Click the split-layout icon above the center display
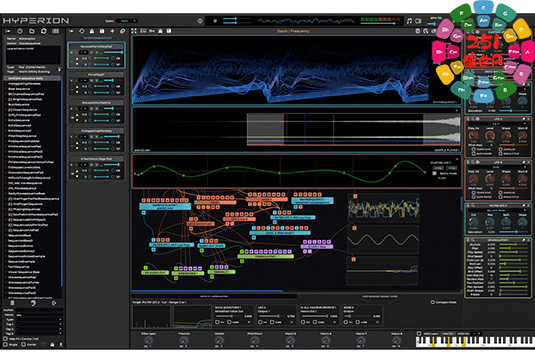Viewport: 535px width, 363px height. (143, 31)
